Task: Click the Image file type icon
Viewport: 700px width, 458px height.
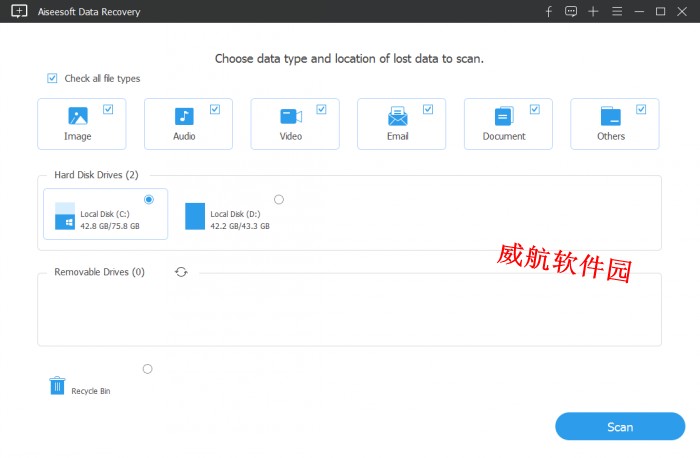Action: (78, 116)
